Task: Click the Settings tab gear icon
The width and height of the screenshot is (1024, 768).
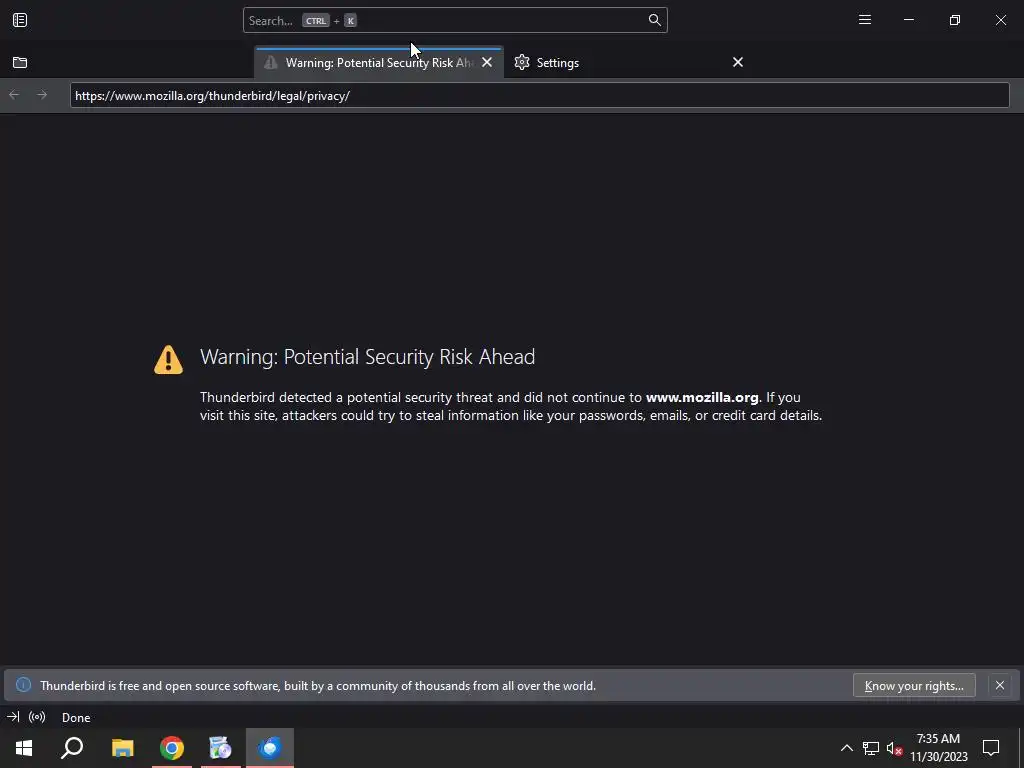Action: pyautogui.click(x=522, y=63)
